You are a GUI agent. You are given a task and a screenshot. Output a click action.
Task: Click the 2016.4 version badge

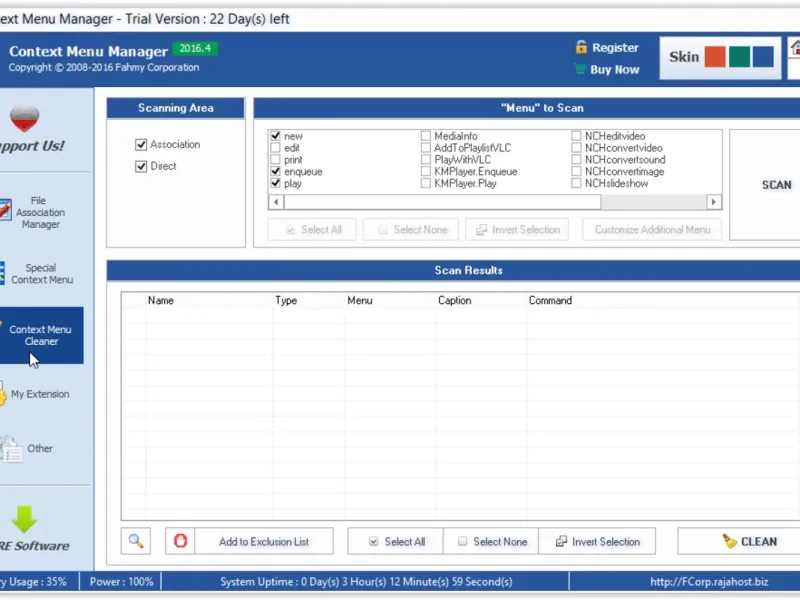click(195, 48)
